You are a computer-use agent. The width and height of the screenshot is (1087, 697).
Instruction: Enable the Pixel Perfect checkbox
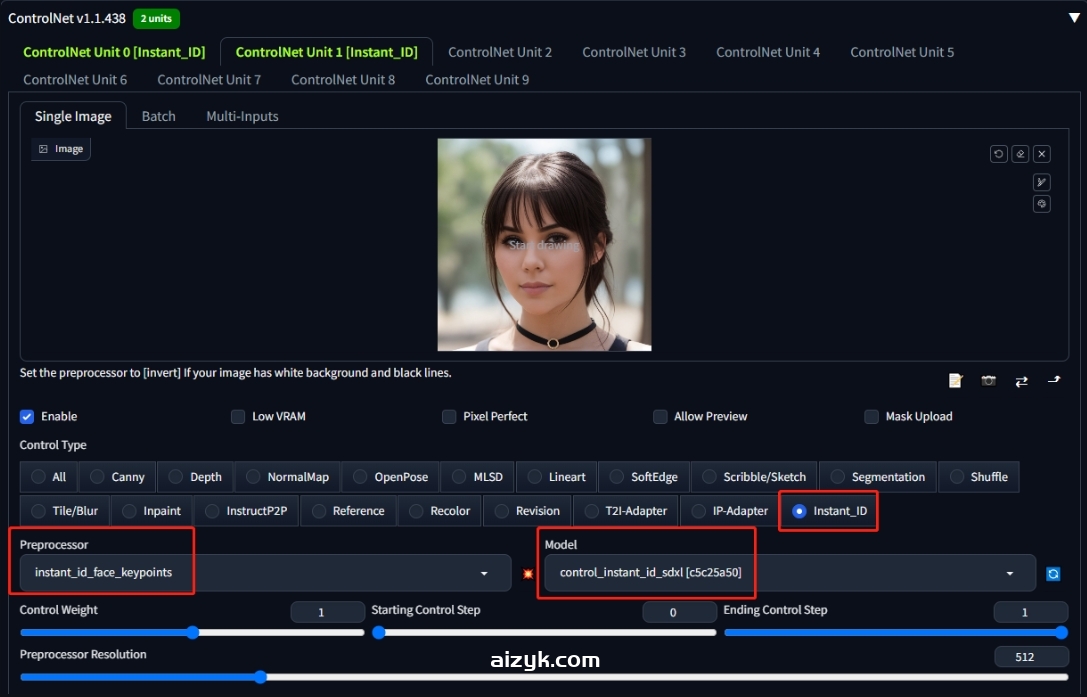pyautogui.click(x=449, y=416)
